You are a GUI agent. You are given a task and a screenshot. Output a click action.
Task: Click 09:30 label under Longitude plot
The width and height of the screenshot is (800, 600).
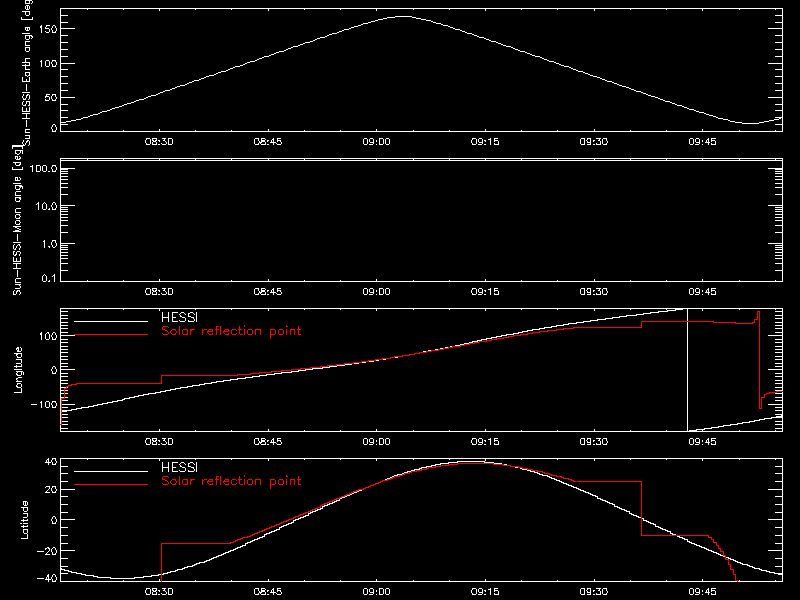[594, 442]
